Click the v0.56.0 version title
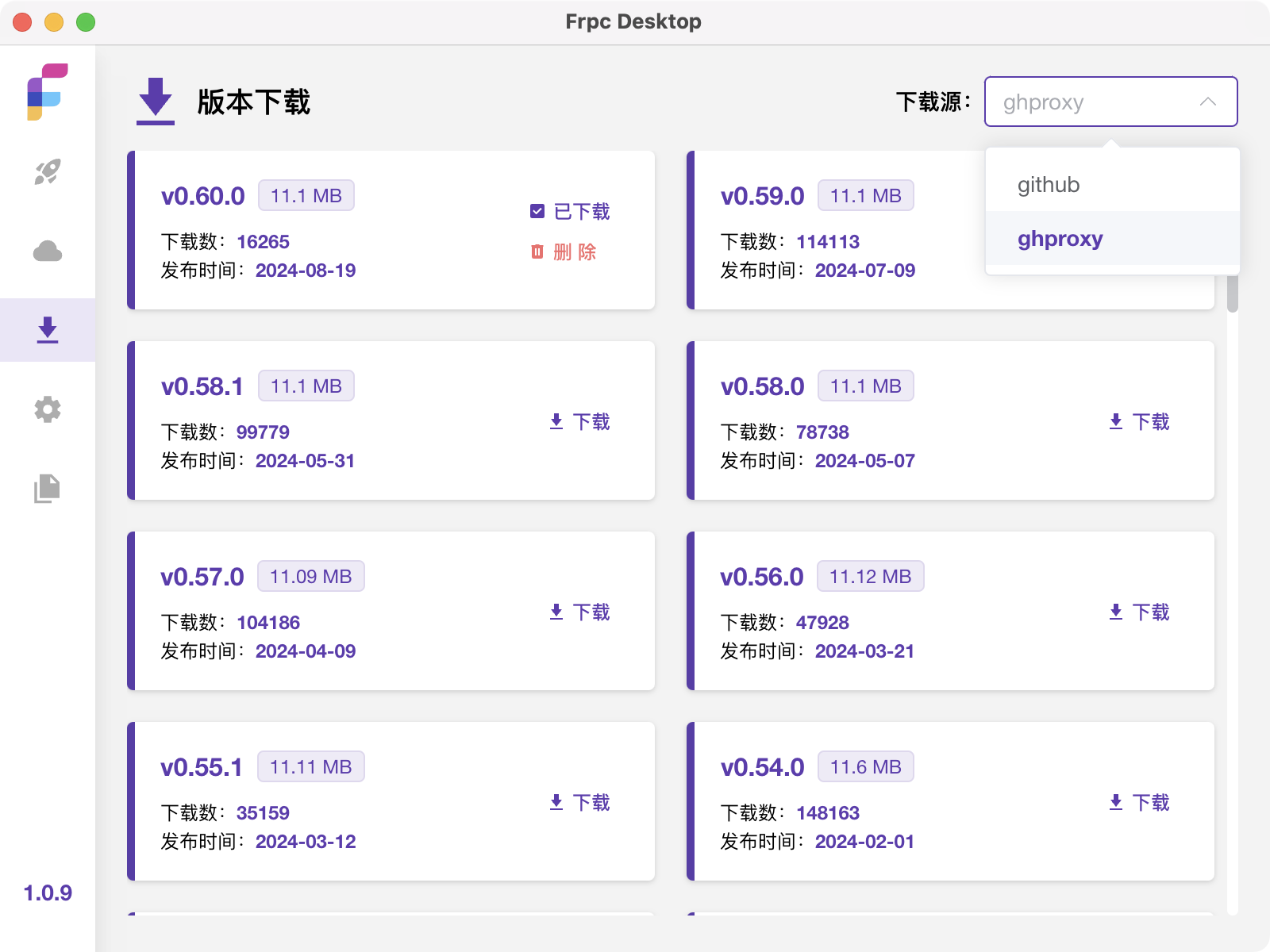Viewport: 1270px width, 952px height. pos(762,577)
